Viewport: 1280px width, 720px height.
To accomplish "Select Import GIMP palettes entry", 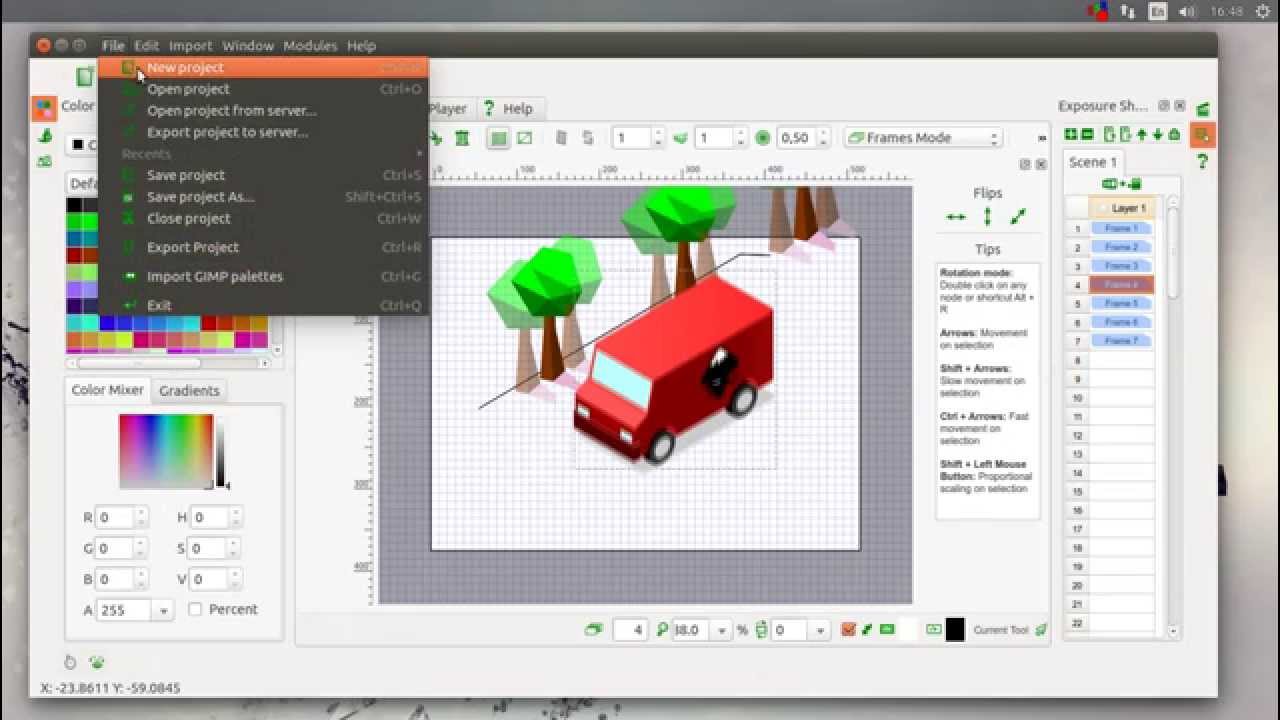I will coord(263,276).
